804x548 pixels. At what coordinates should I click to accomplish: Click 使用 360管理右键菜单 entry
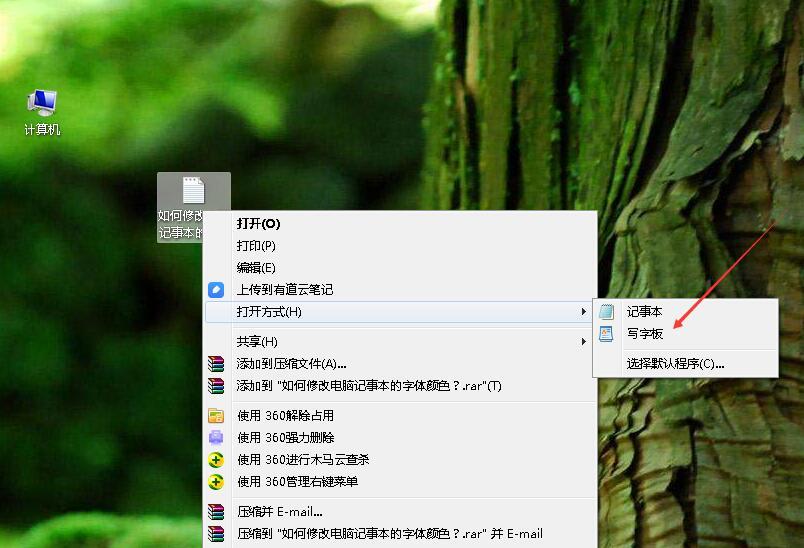click(297, 482)
